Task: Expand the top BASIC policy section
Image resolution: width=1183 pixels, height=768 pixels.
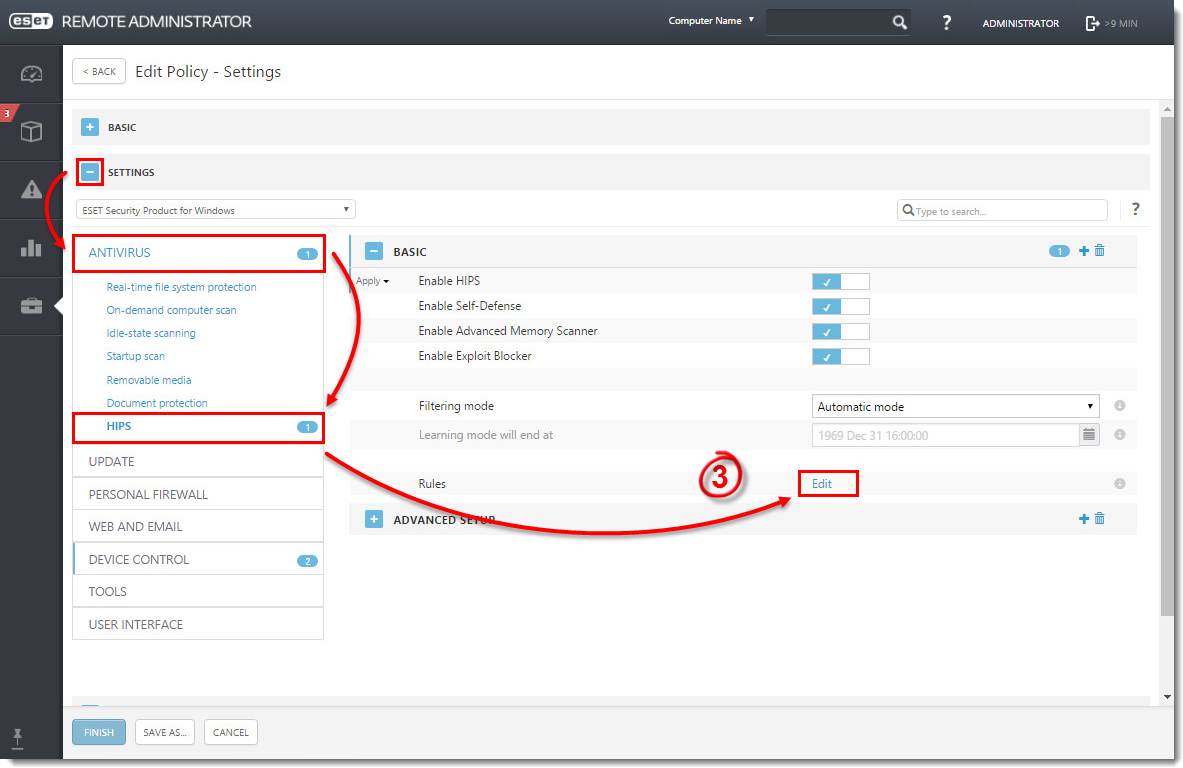Action: pyautogui.click(x=90, y=127)
